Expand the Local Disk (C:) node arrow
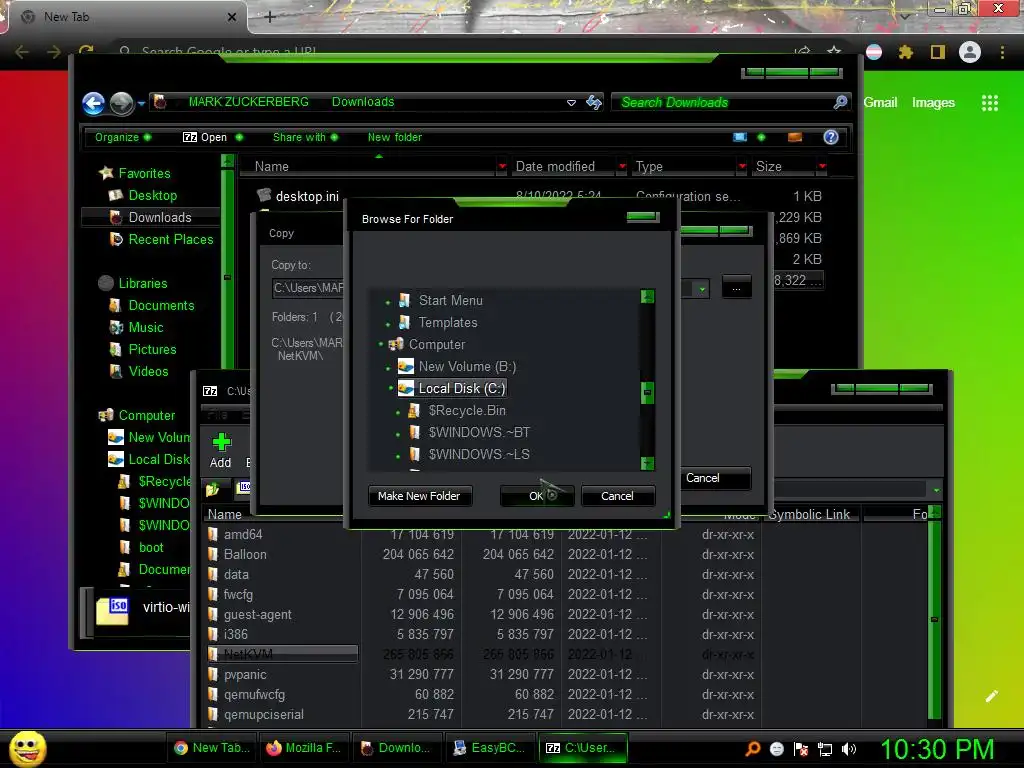Screen dimensions: 1024x768 click(x=391, y=389)
